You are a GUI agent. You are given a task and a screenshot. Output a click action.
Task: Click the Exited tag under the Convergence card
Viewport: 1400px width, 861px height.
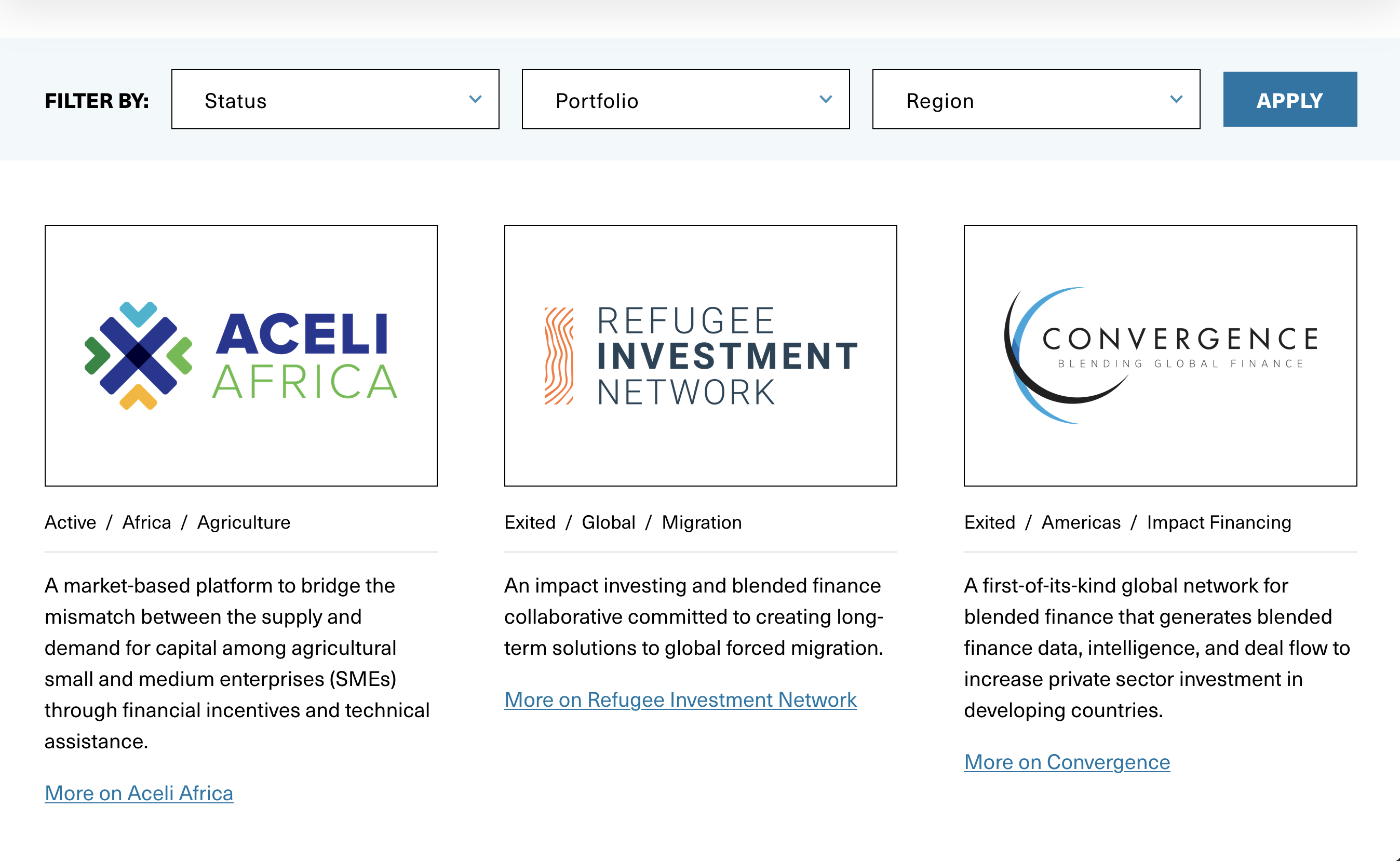(989, 522)
